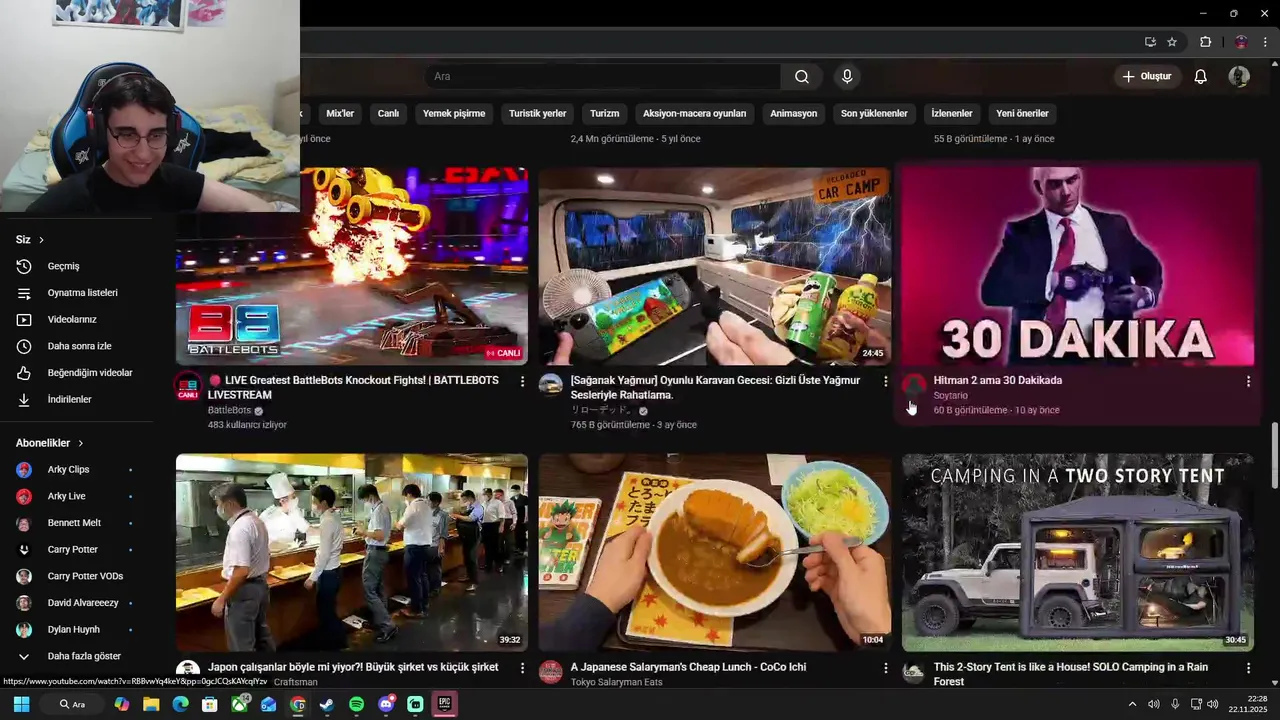Screen dimensions: 1280x720
Task: Select the Yeni öneriler filter chip
Action: (x=1022, y=113)
